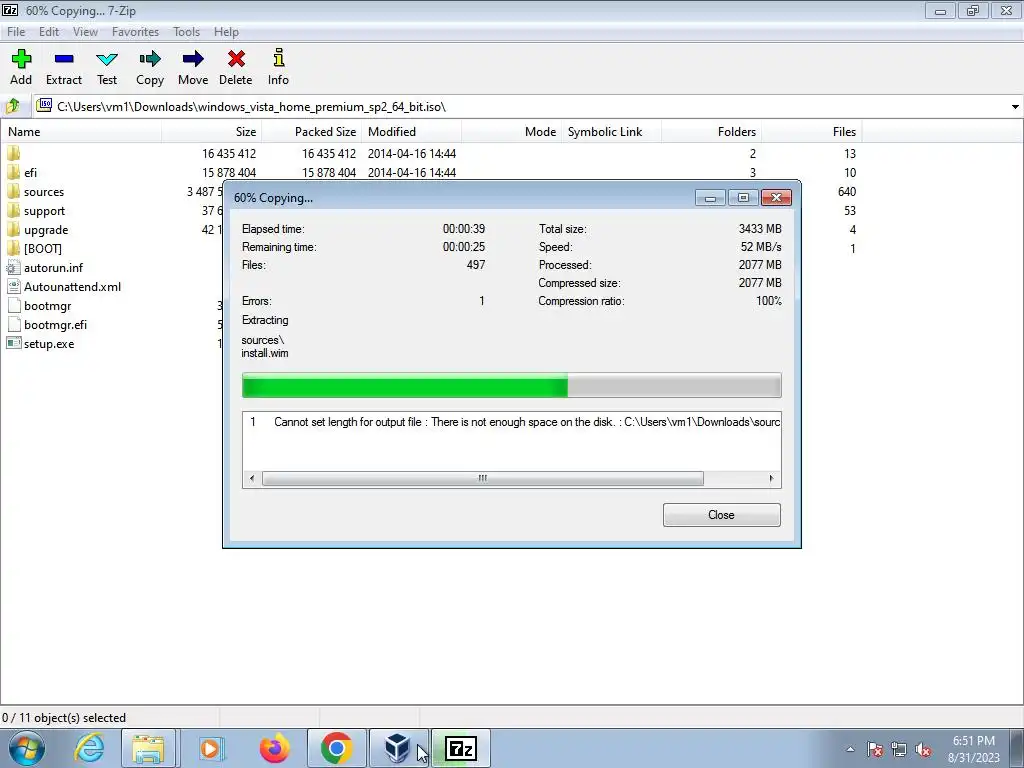Click the unnamed first folder row icon
The height and width of the screenshot is (768, 1024).
(13, 153)
